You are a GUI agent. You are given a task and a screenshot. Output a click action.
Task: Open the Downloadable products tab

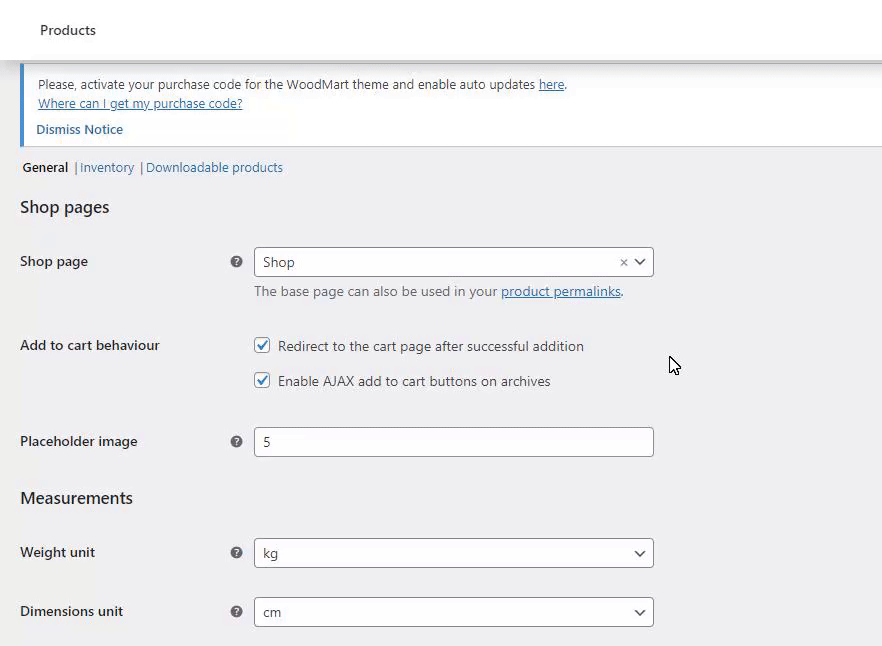tap(214, 168)
